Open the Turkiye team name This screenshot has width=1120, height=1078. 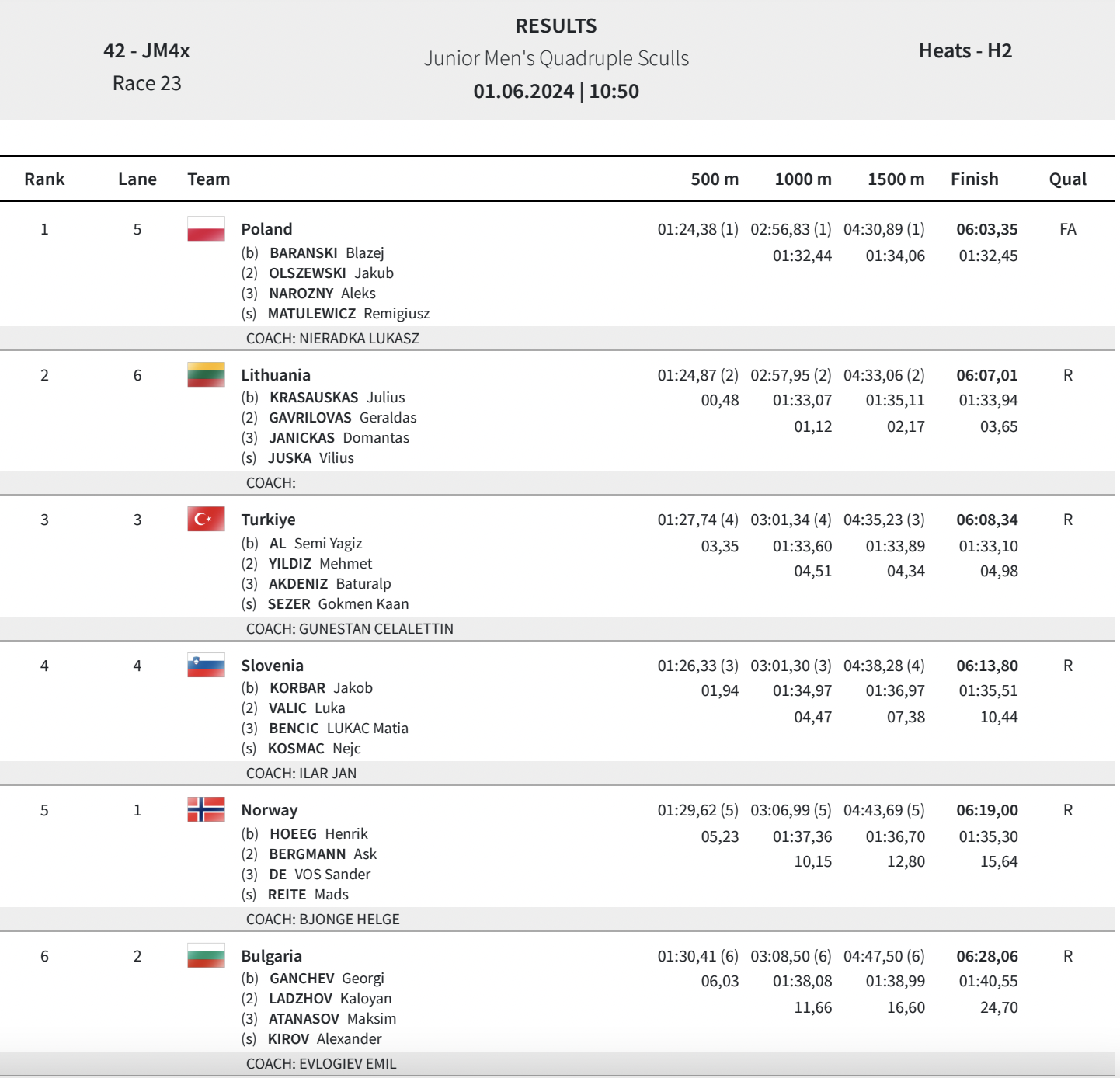(x=268, y=520)
